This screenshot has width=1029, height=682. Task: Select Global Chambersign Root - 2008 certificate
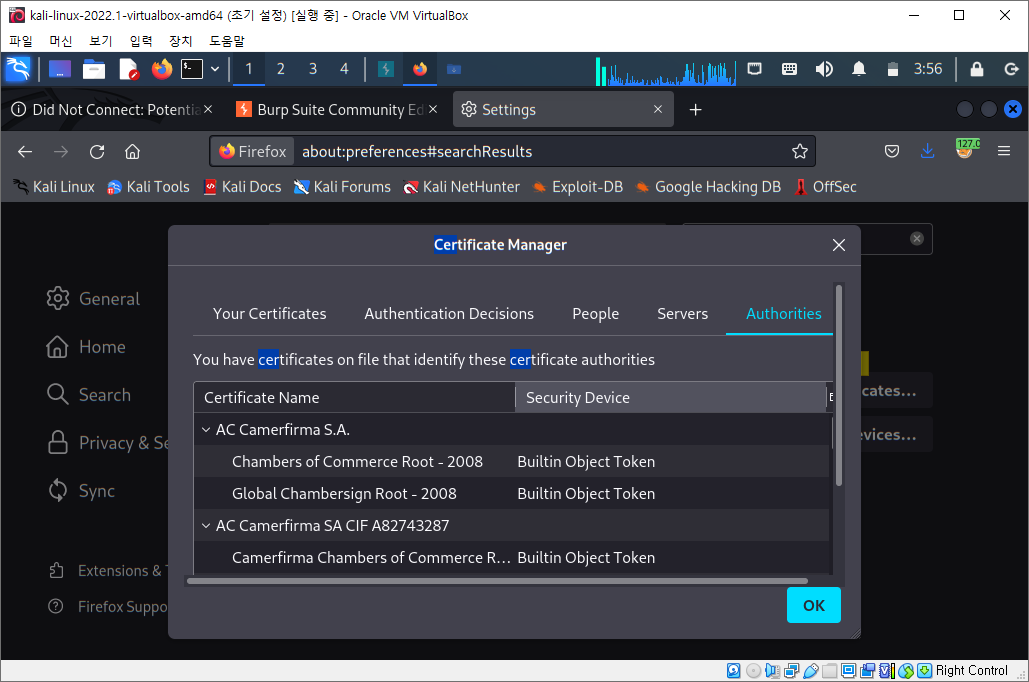pyautogui.click(x=511, y=494)
